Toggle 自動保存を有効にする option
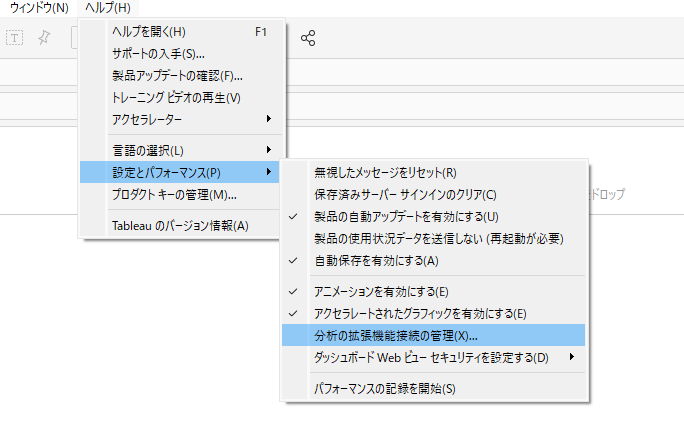The width and height of the screenshot is (684, 448). click(x=376, y=260)
